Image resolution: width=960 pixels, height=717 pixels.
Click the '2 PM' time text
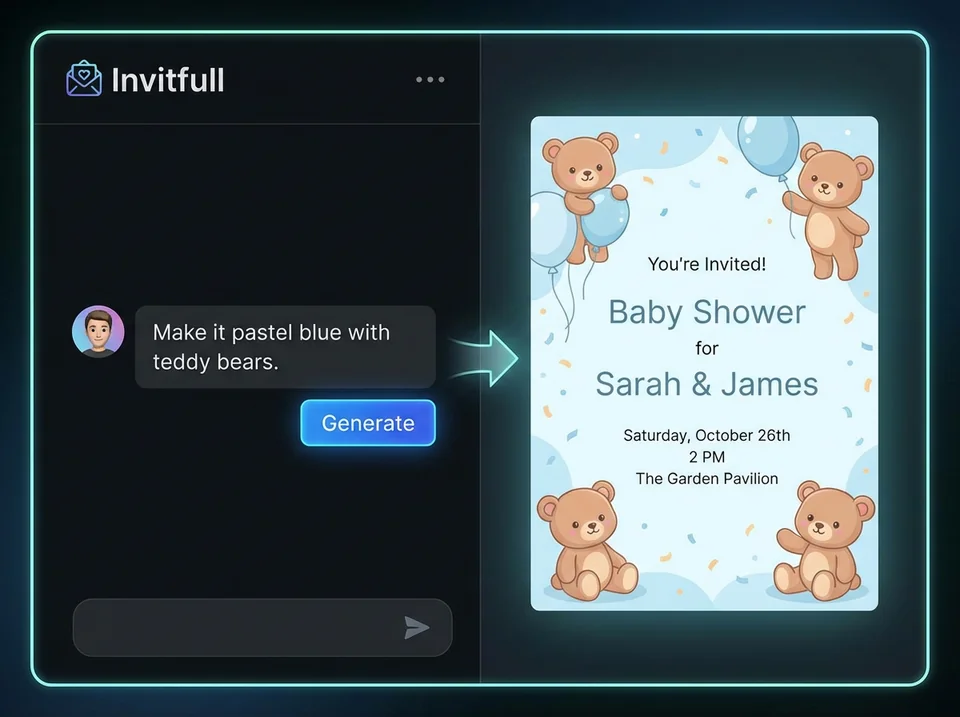(707, 457)
